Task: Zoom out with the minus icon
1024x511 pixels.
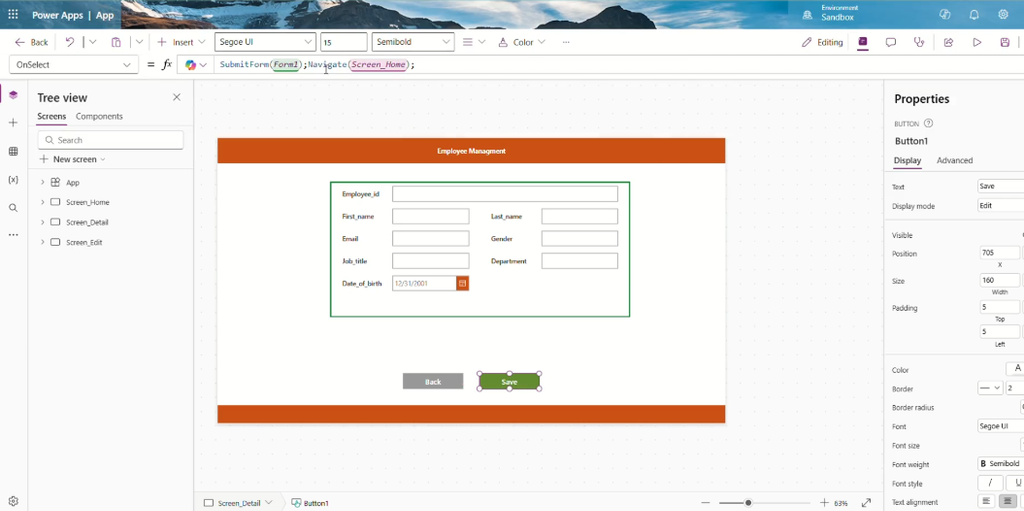Action: click(x=705, y=503)
